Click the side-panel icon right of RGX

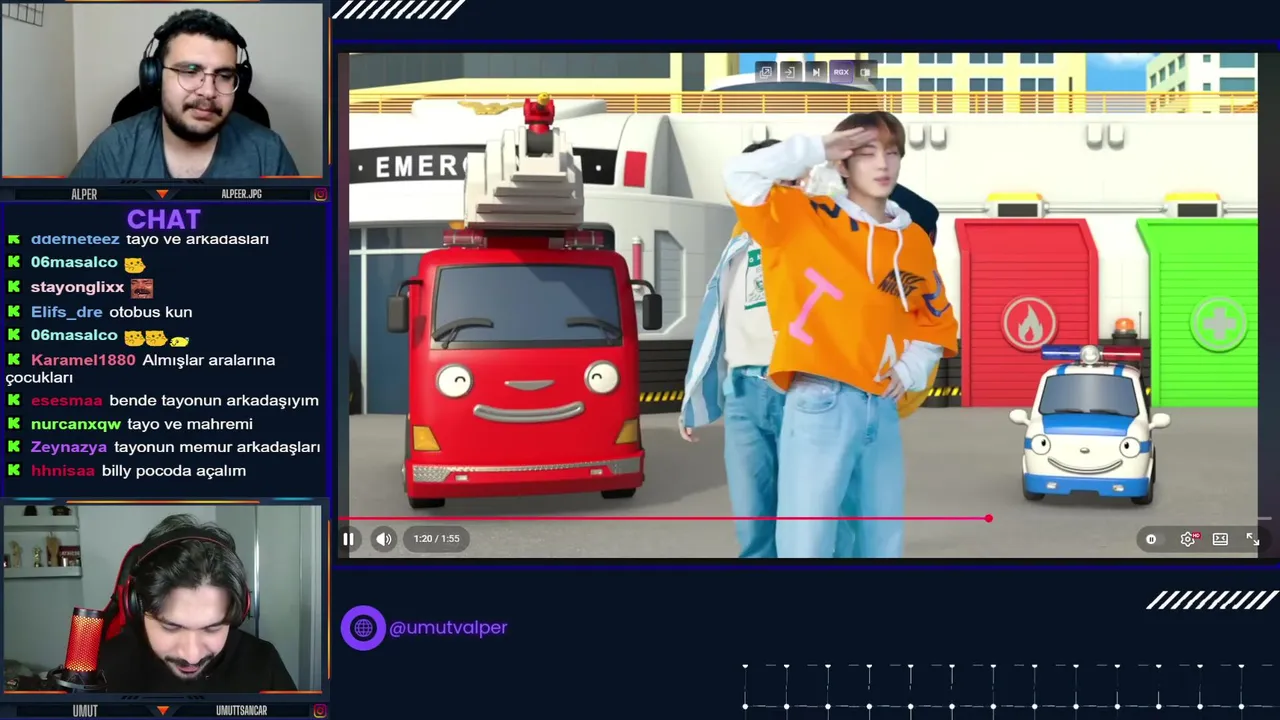click(x=865, y=72)
